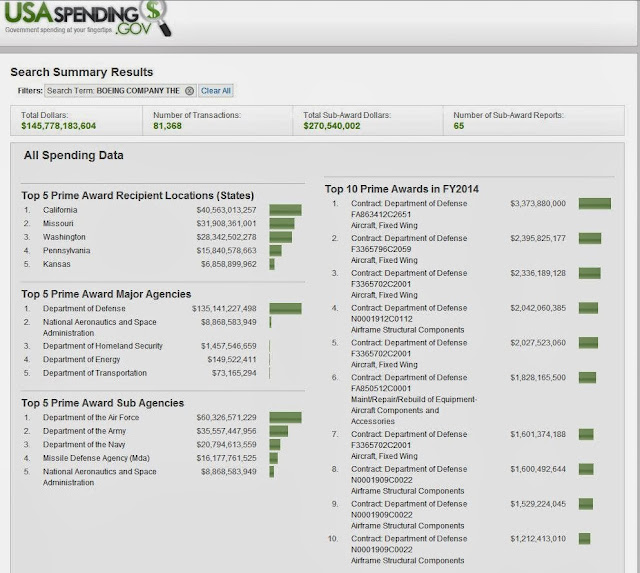Screen dimensions: 640x573
Task: Select the amount $2,395,825,177
Action: click(x=538, y=238)
